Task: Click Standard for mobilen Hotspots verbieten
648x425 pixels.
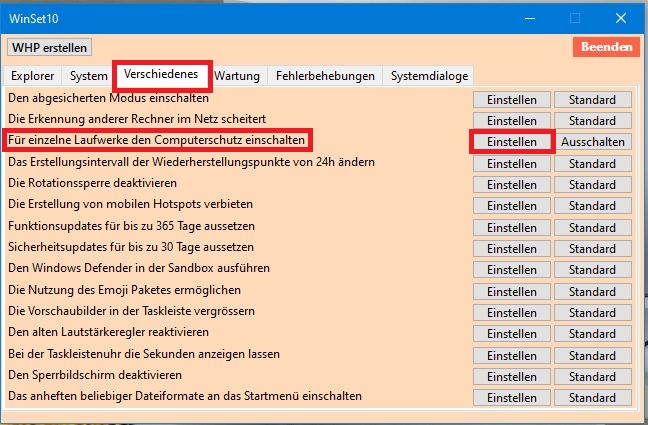Action: [x=593, y=206]
